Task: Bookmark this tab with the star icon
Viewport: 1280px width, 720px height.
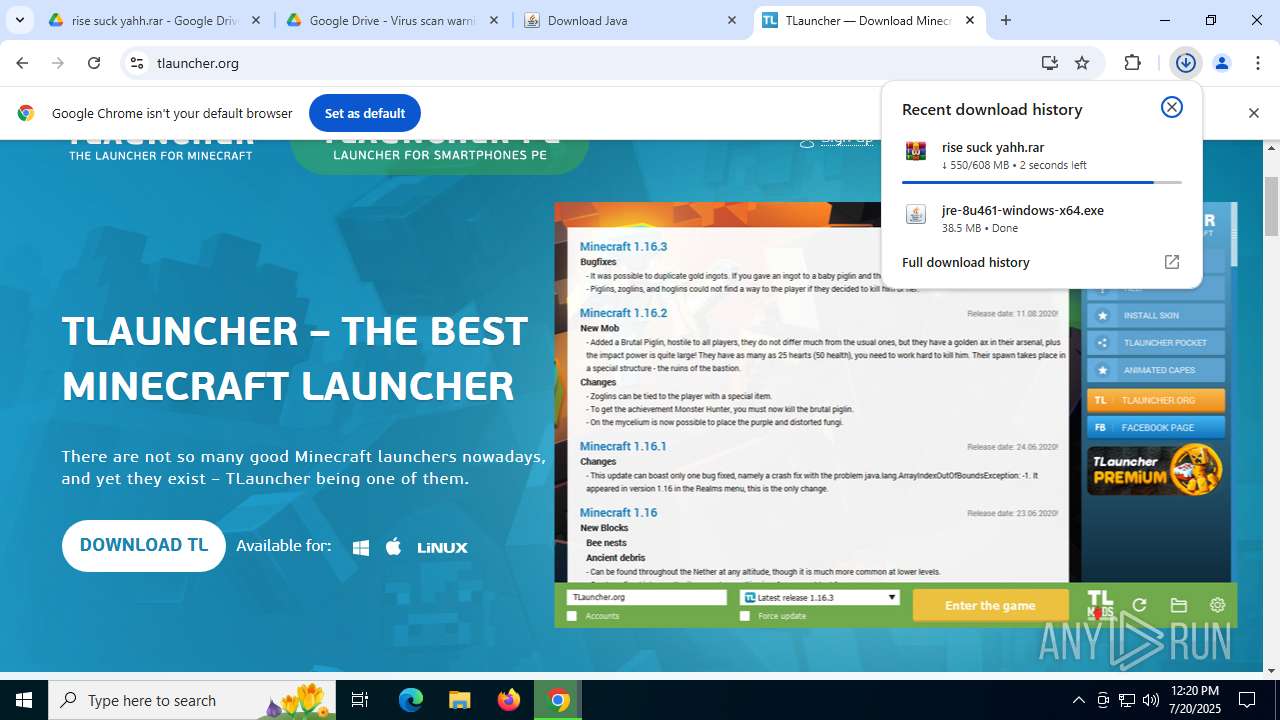Action: coord(1082,63)
